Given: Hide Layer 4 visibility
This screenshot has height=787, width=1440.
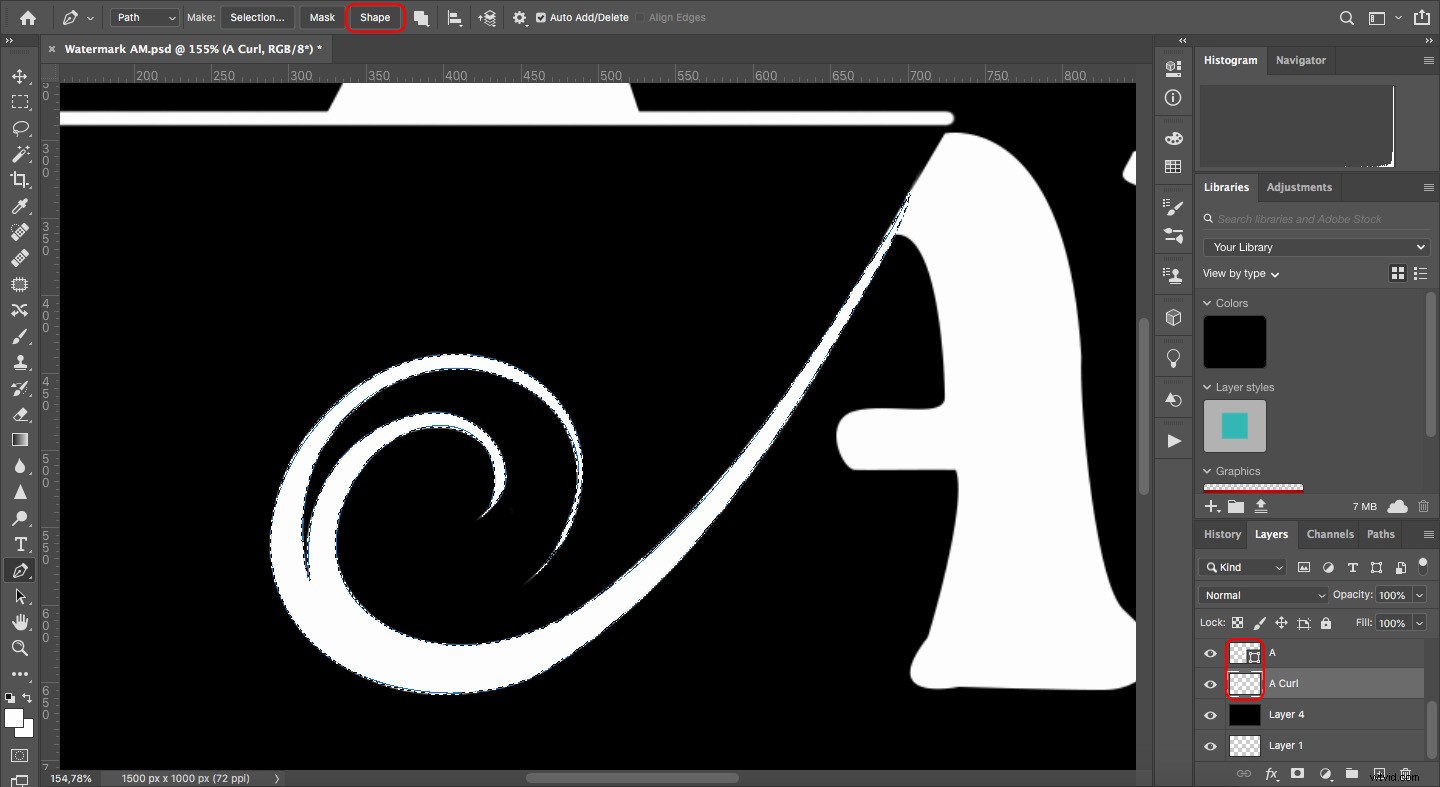Looking at the screenshot, I should pos(1209,715).
